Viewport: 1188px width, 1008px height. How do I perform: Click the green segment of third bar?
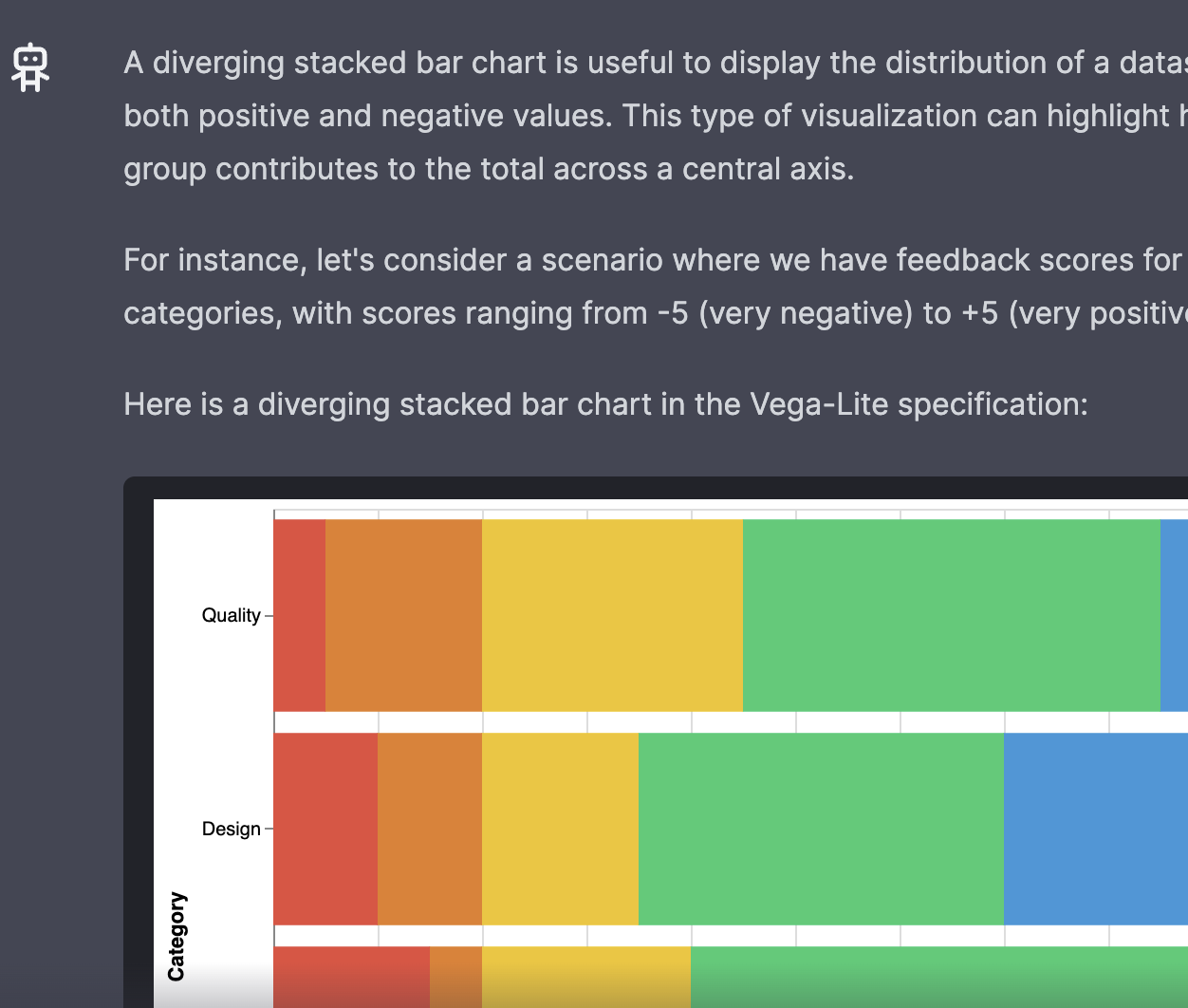tap(939, 977)
